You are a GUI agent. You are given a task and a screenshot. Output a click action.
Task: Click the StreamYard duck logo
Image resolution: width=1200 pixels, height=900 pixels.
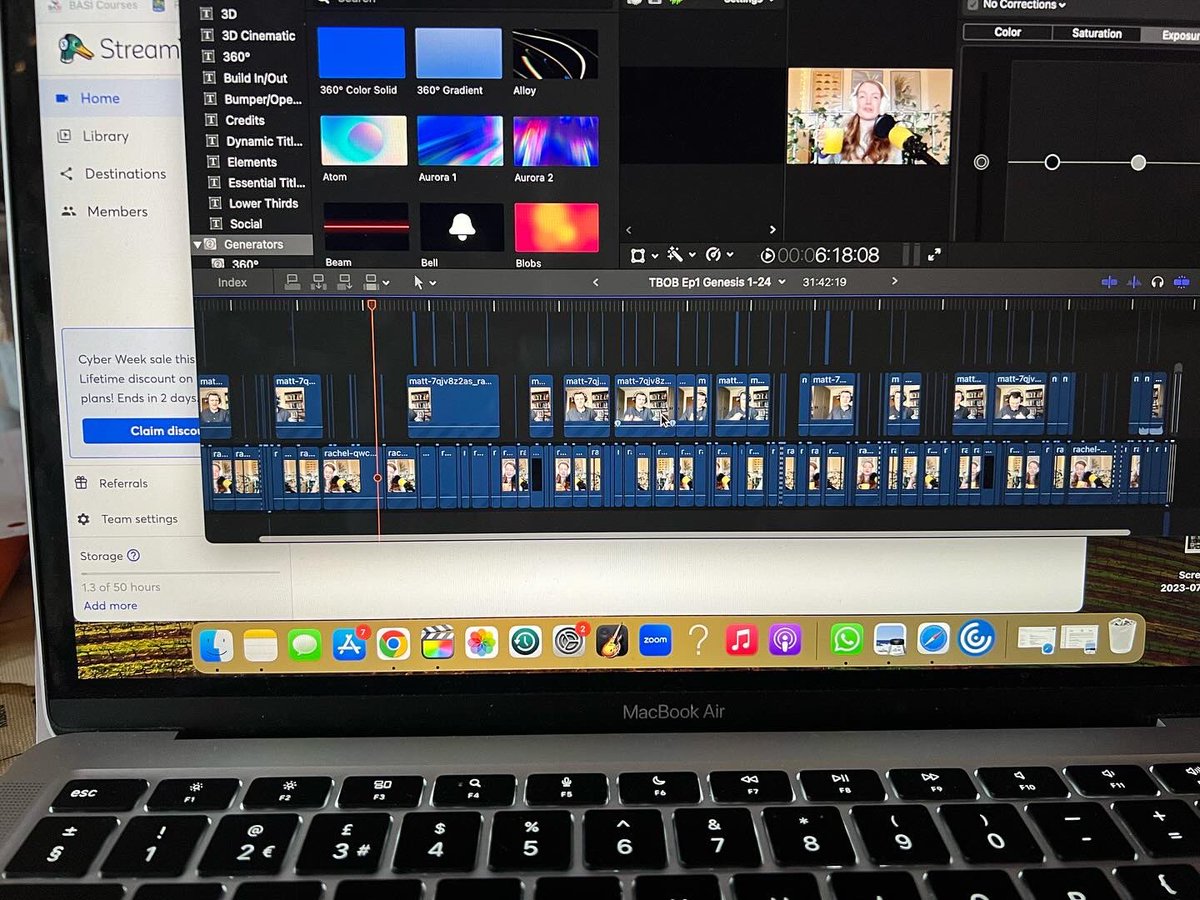[76, 49]
